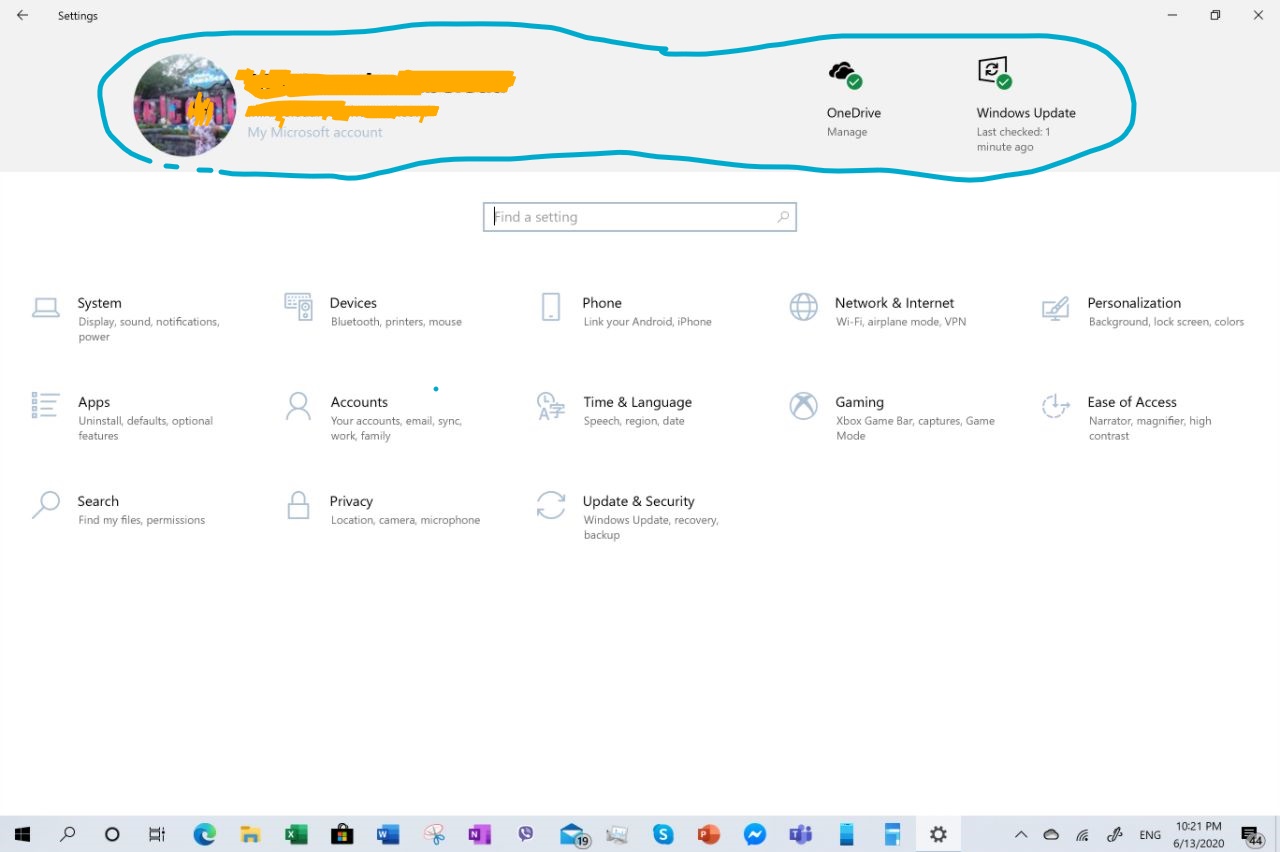
Task: Click the OneDrive tray cloud icon
Action: tap(1051, 834)
